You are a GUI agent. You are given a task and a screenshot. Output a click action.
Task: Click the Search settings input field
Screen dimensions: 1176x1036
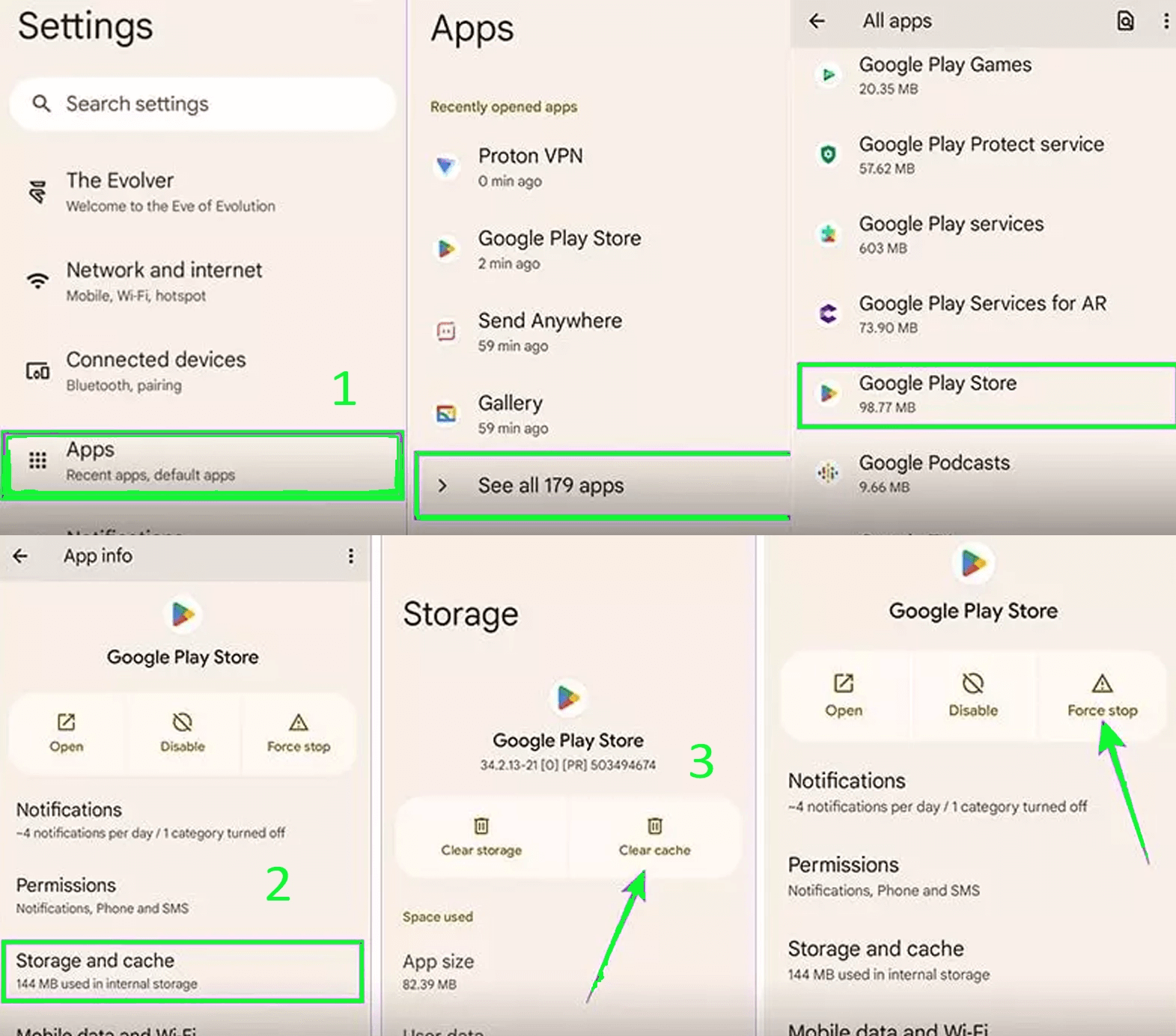[x=202, y=104]
